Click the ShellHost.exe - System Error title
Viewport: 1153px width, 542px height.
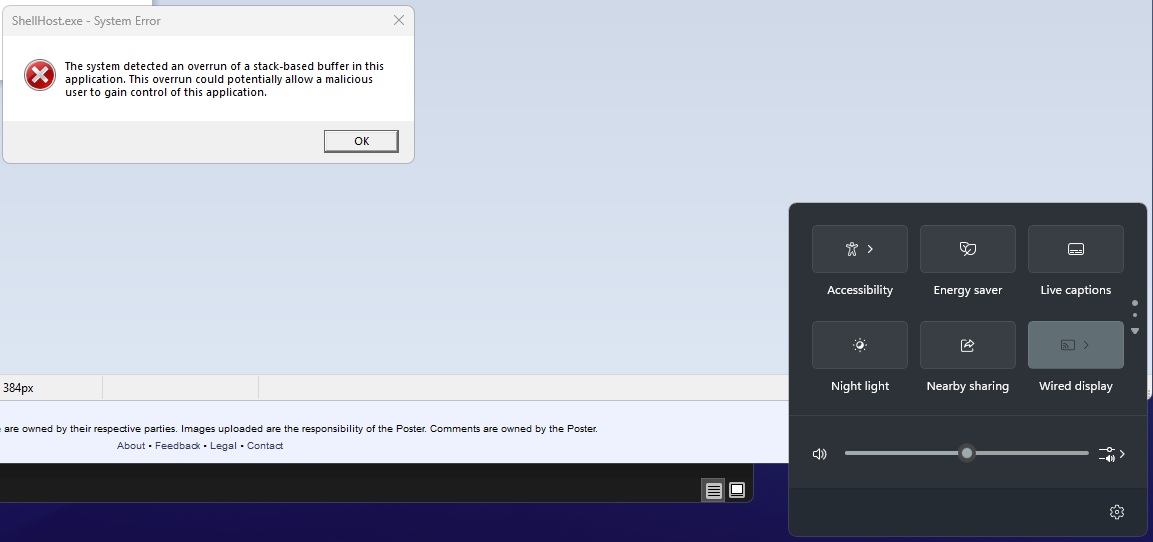pos(86,21)
